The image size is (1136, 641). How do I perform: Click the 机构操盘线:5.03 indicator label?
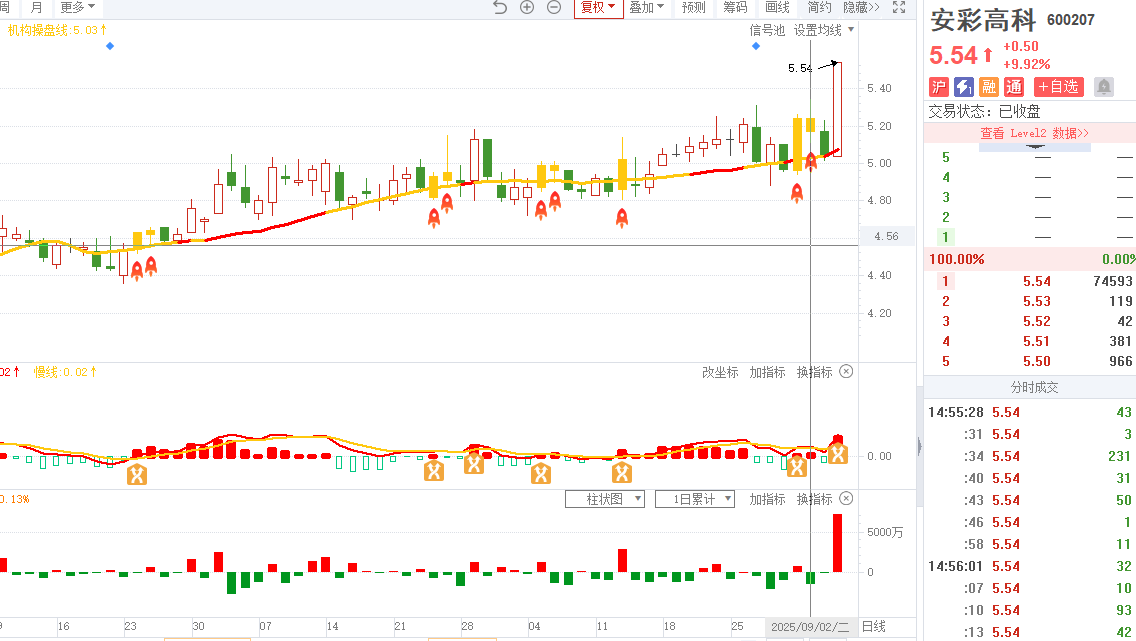[57, 30]
